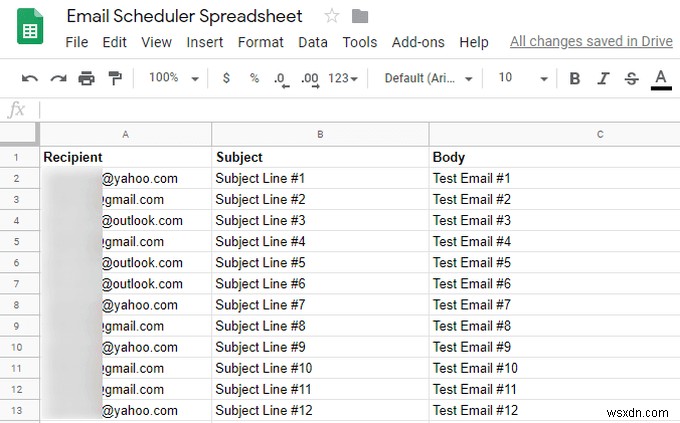The height and width of the screenshot is (423, 680).
Task: Click All changes saved in Drive
Action: click(589, 42)
